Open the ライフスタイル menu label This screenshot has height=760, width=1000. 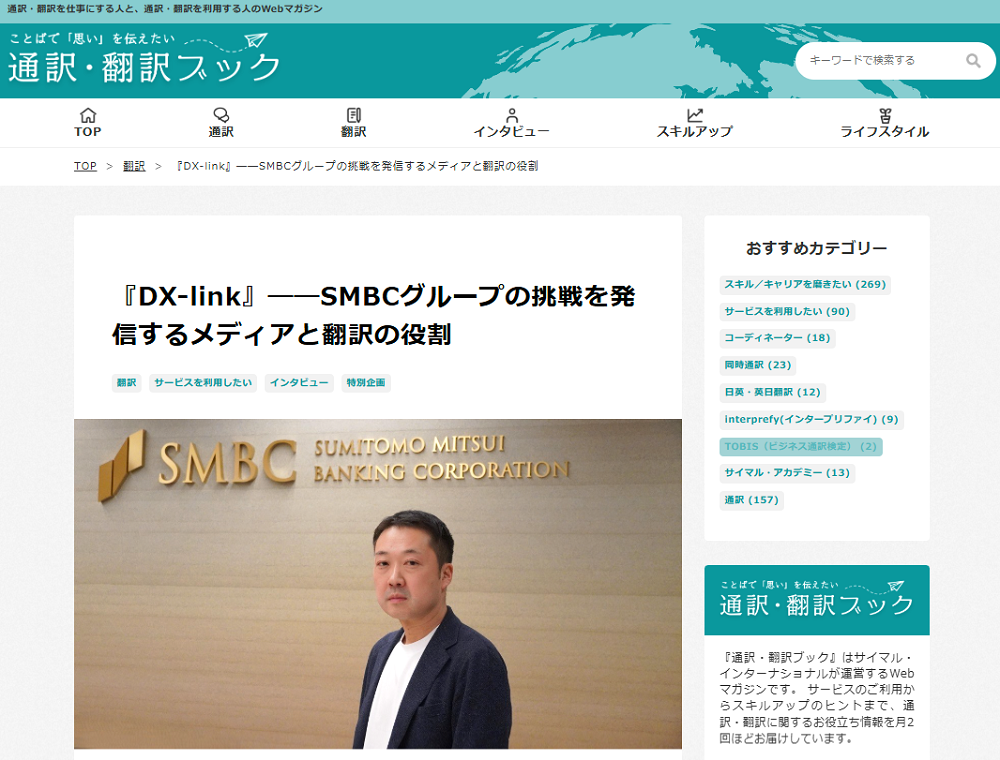[884, 132]
